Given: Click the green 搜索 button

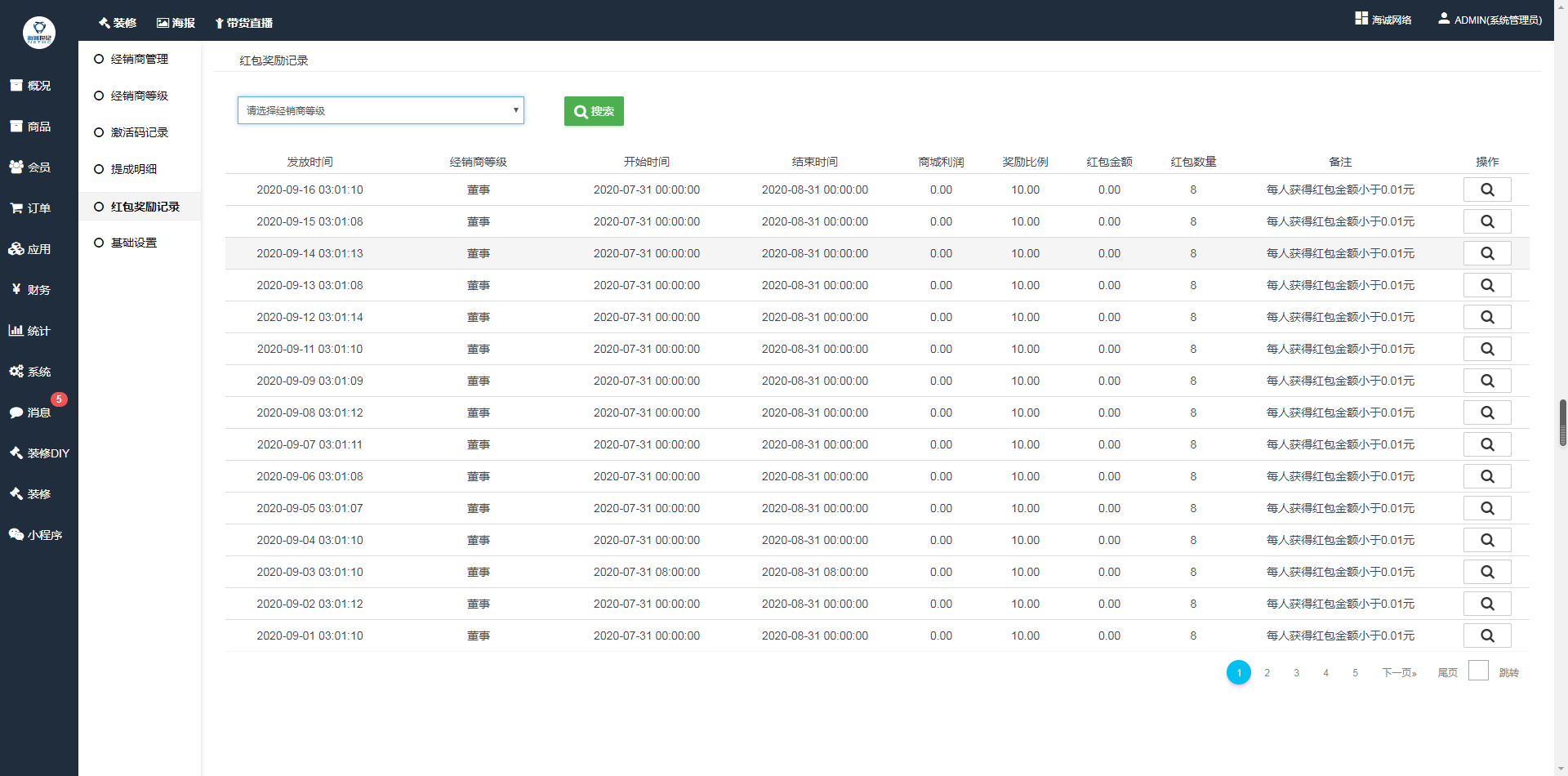Looking at the screenshot, I should 594,111.
